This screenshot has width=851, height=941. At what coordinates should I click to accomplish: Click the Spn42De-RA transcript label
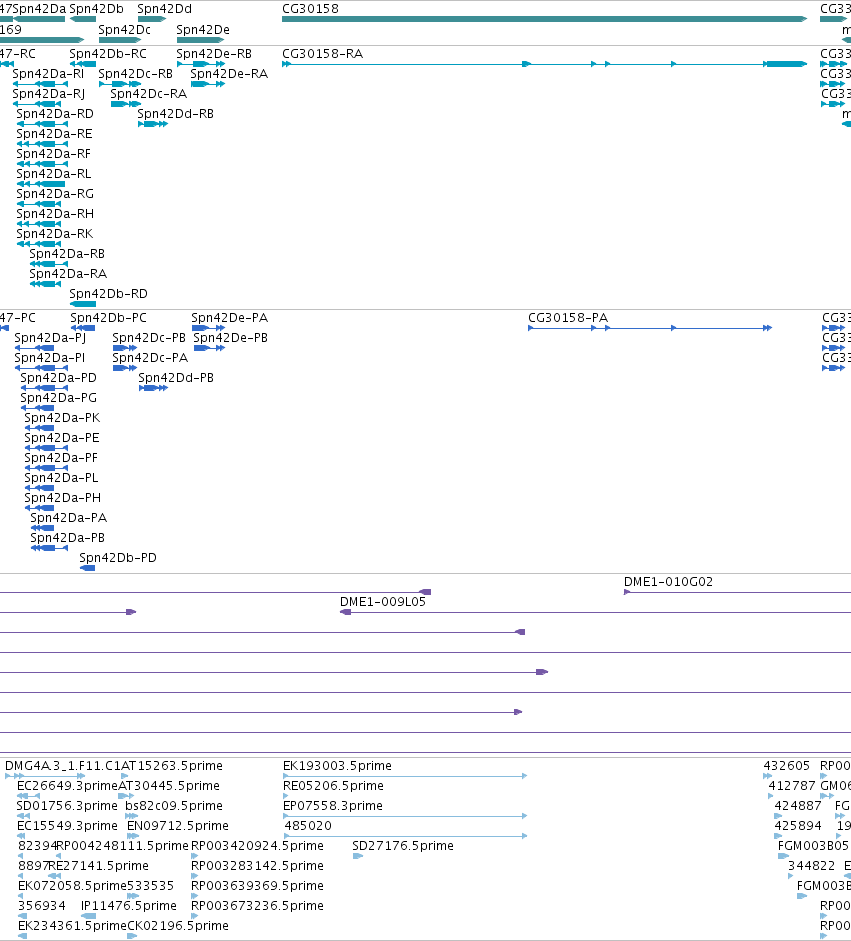click(229, 73)
